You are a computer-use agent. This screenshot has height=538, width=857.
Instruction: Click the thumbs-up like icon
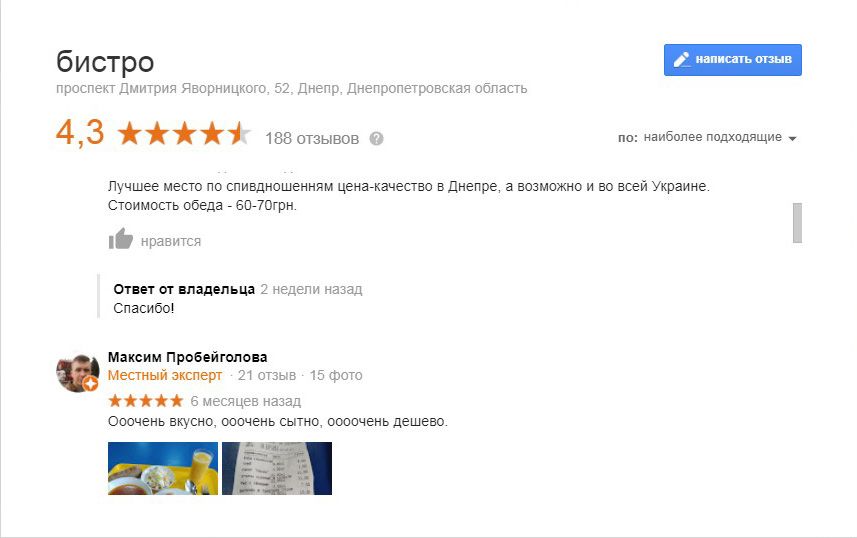click(x=121, y=239)
